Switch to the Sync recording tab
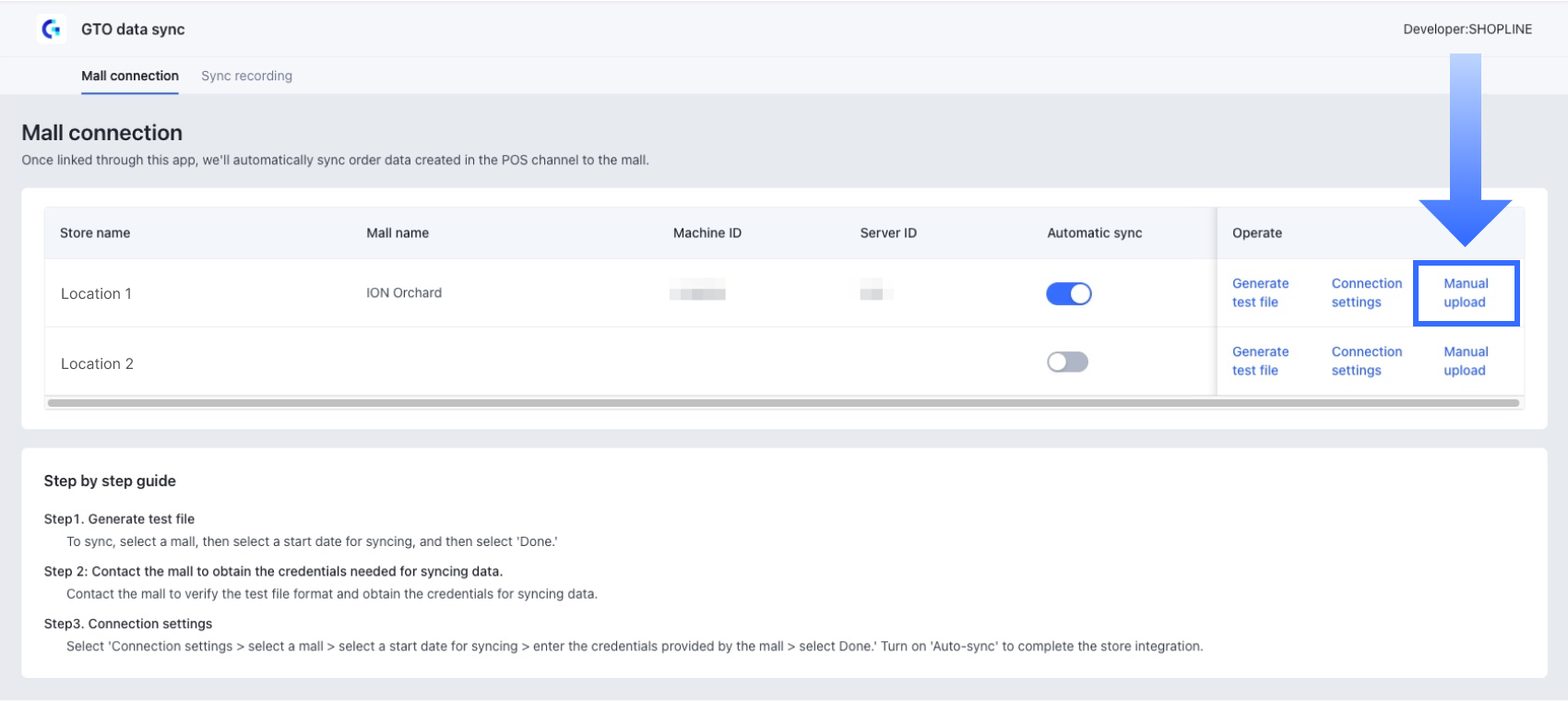This screenshot has height=701, width=1568. 246,76
